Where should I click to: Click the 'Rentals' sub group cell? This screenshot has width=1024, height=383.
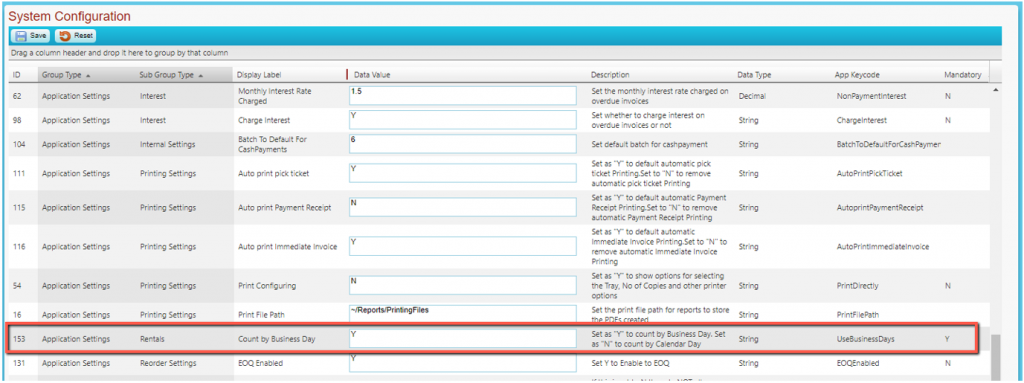(152, 340)
